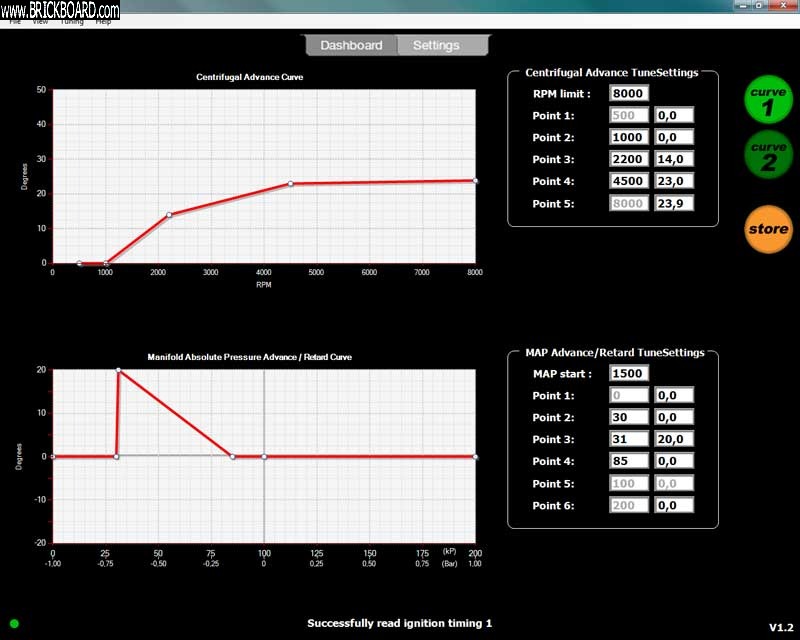Select Centrifugal Point 3 RPM field (2200)

point(629,159)
